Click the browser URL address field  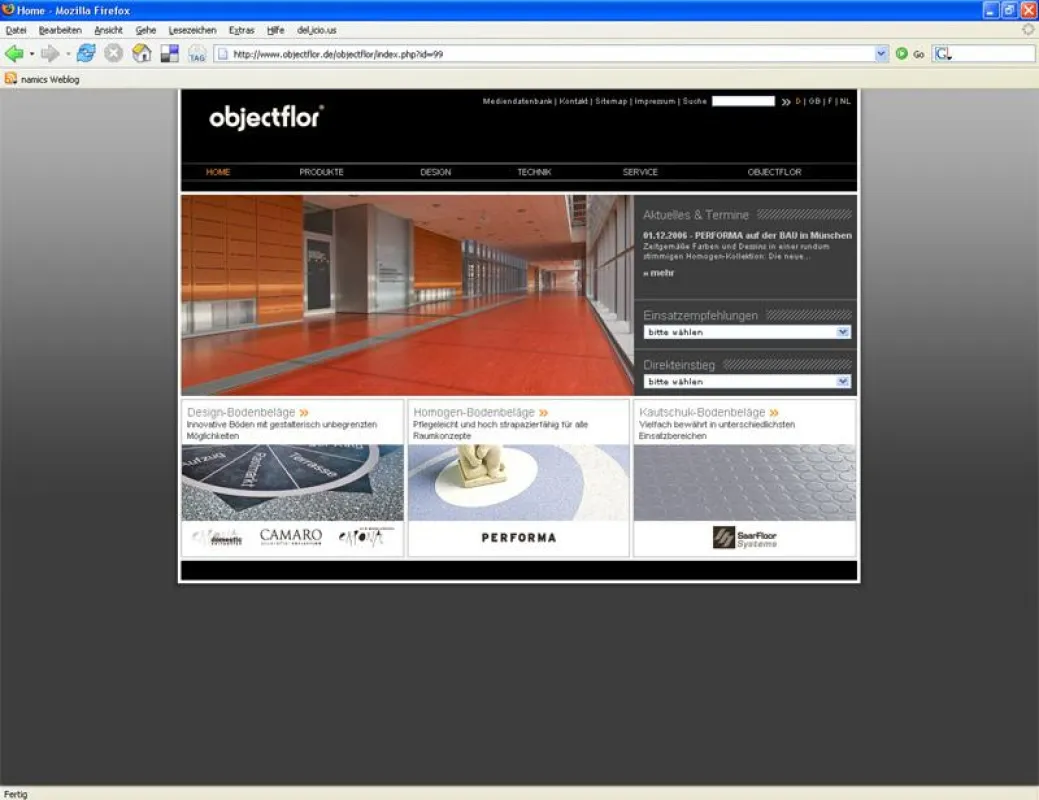(x=551, y=54)
